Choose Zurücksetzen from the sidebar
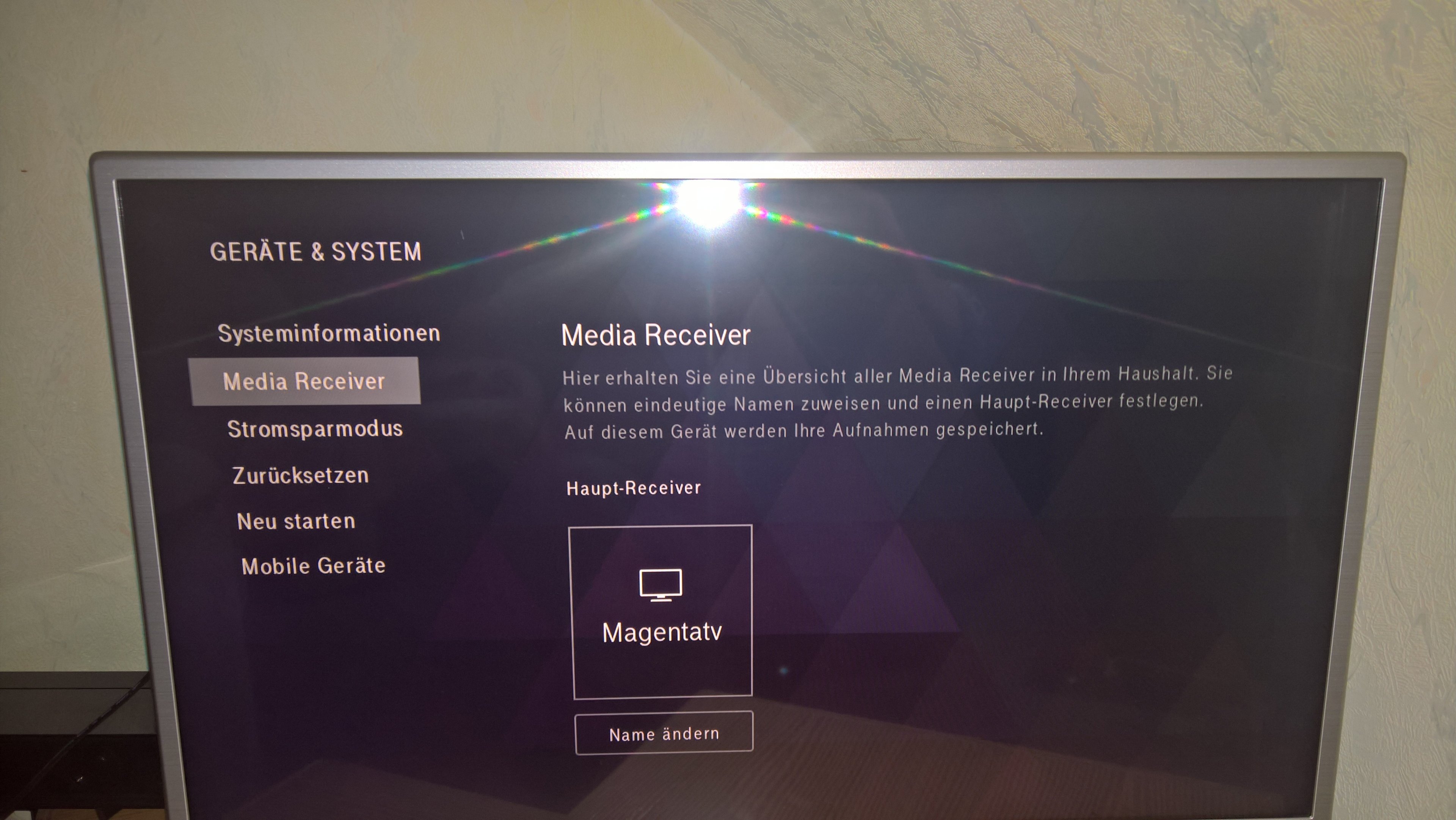 [300, 476]
